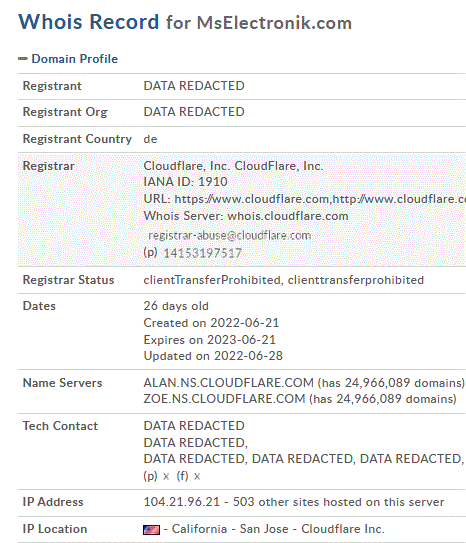The image size is (466, 543).
Task: Click the Registrant label
Action: tap(52, 86)
